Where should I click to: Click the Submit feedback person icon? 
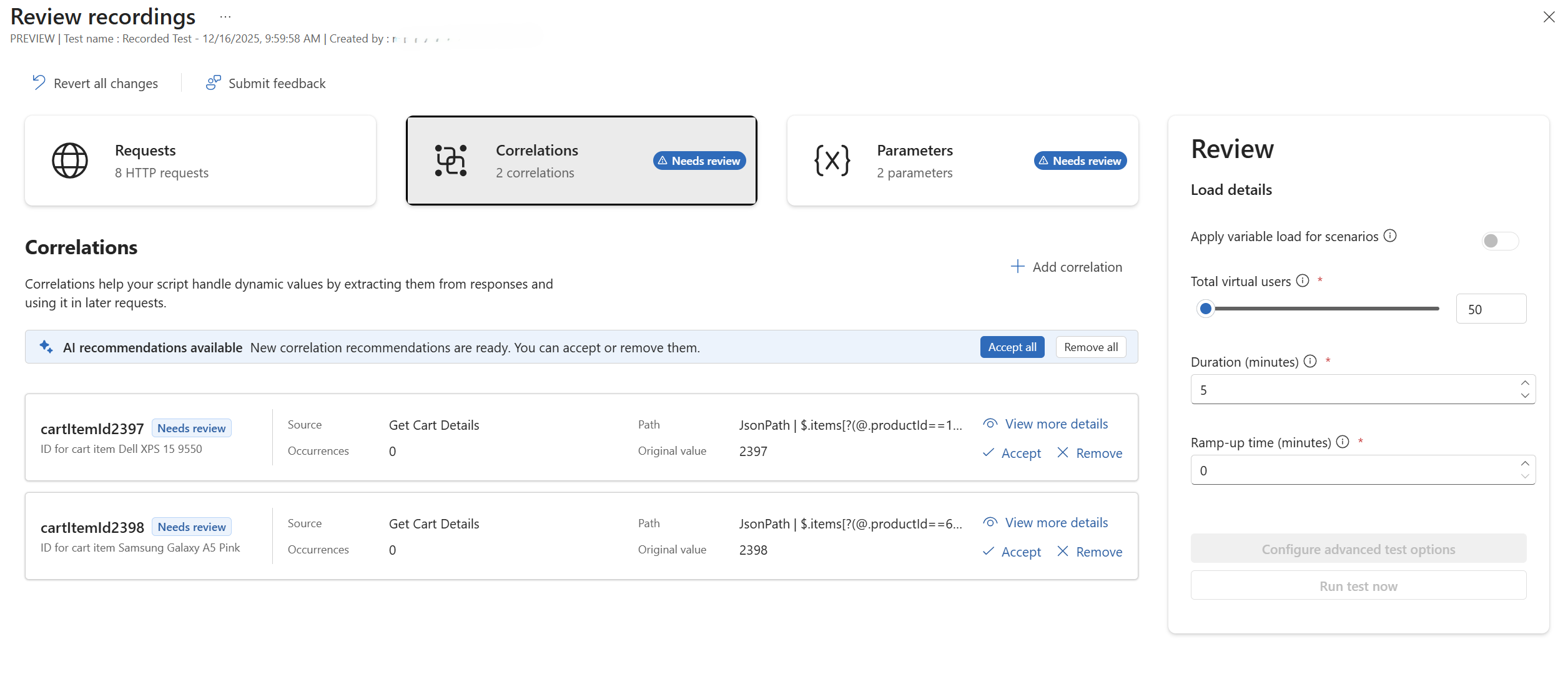[x=213, y=82]
